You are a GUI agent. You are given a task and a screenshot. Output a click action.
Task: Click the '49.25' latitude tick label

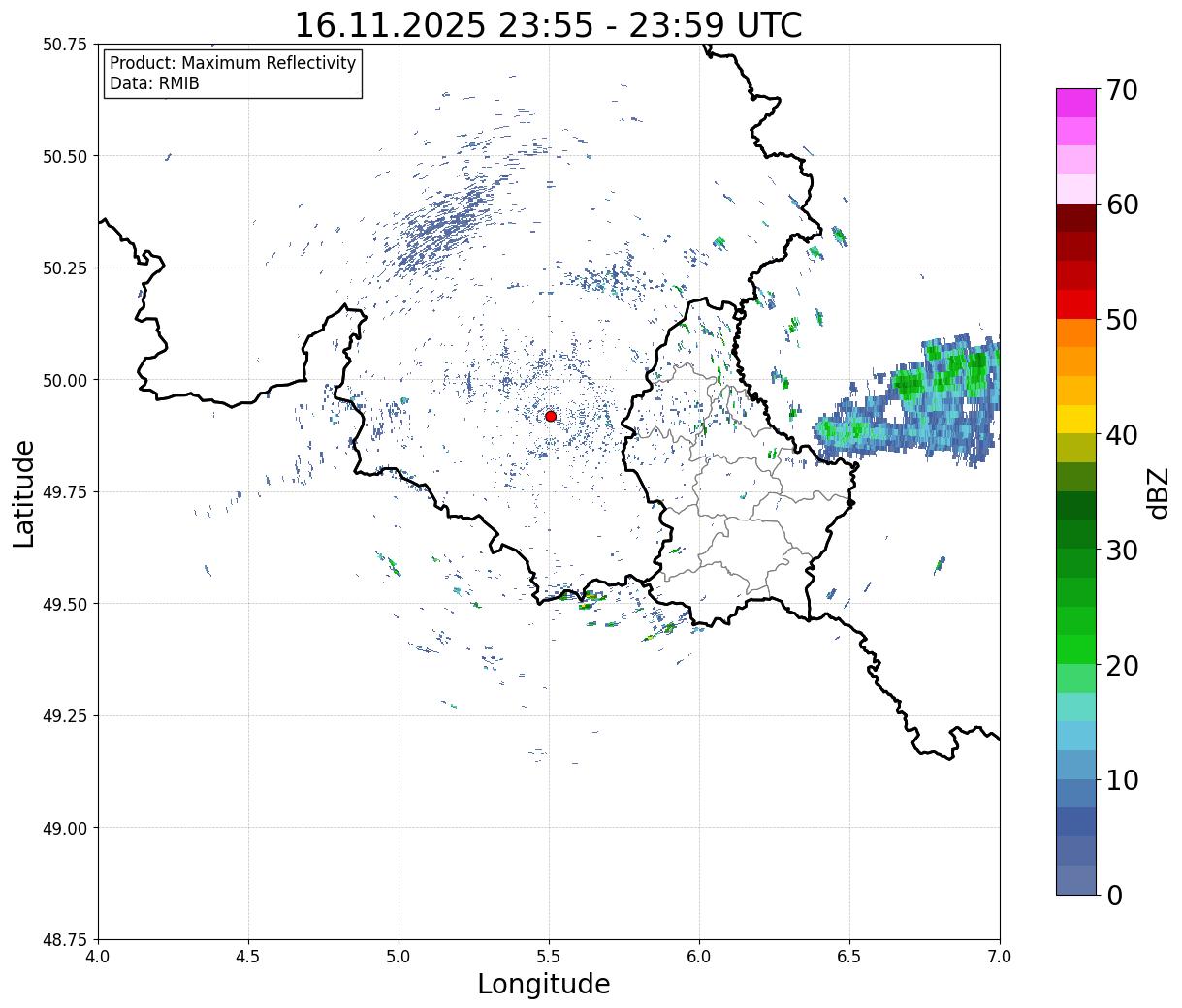pyautogui.click(x=65, y=716)
